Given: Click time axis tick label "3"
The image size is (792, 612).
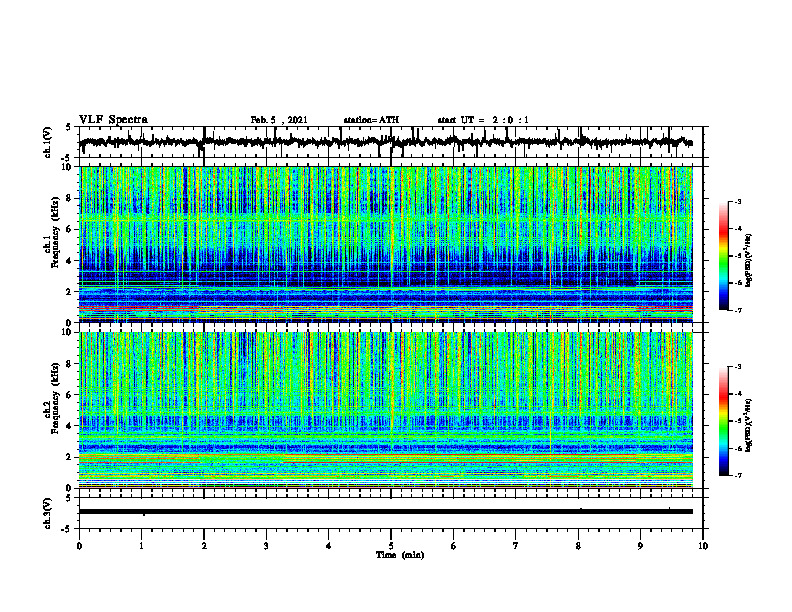Looking at the screenshot, I should [266, 546].
